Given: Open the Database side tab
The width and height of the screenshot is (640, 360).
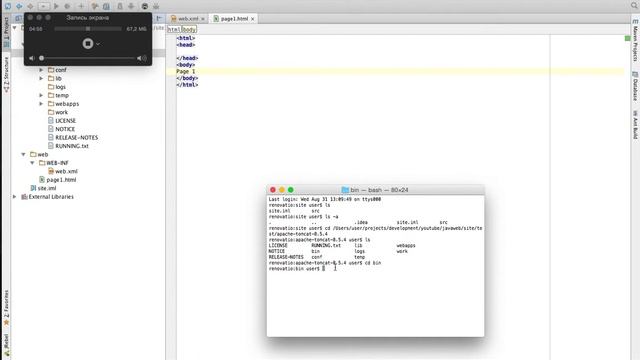Looking at the screenshot, I should pyautogui.click(x=635, y=87).
